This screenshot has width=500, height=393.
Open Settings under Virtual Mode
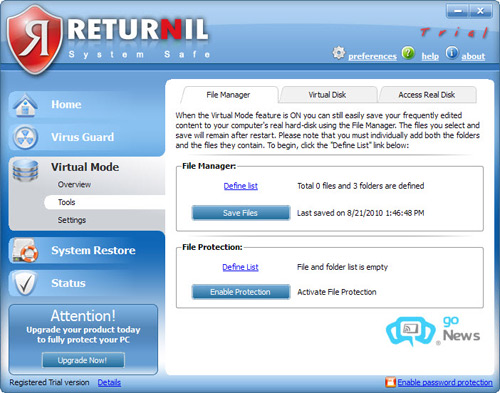[72, 220]
